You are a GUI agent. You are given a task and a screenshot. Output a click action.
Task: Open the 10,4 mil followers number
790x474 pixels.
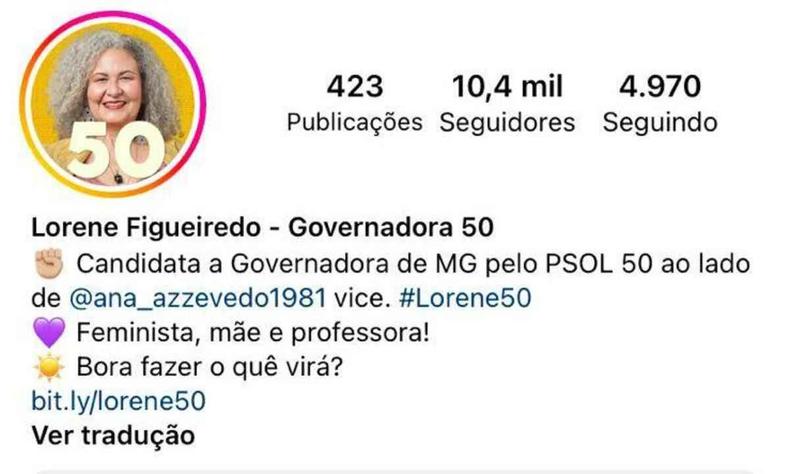(507, 86)
